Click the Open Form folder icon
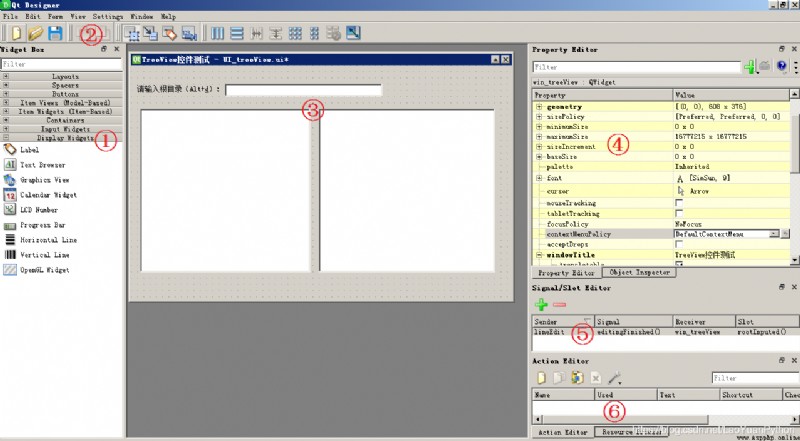Image resolution: width=800 pixels, height=441 pixels. 35,34
